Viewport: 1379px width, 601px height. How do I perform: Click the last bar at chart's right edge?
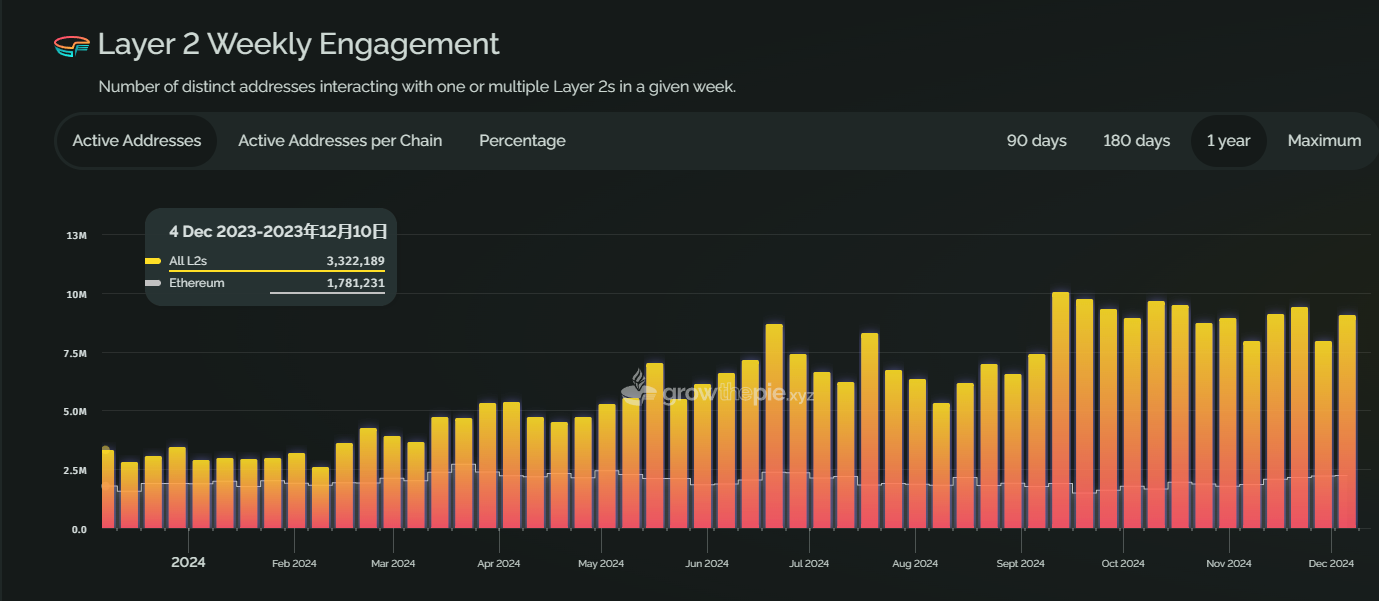coord(1347,420)
